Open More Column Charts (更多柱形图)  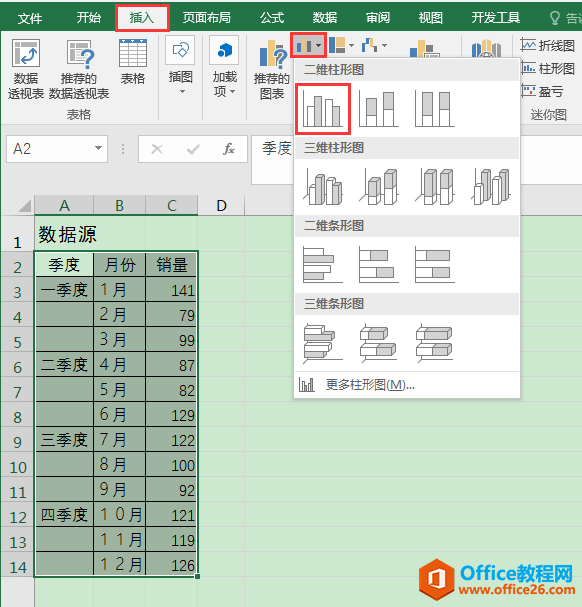[x=407, y=385]
